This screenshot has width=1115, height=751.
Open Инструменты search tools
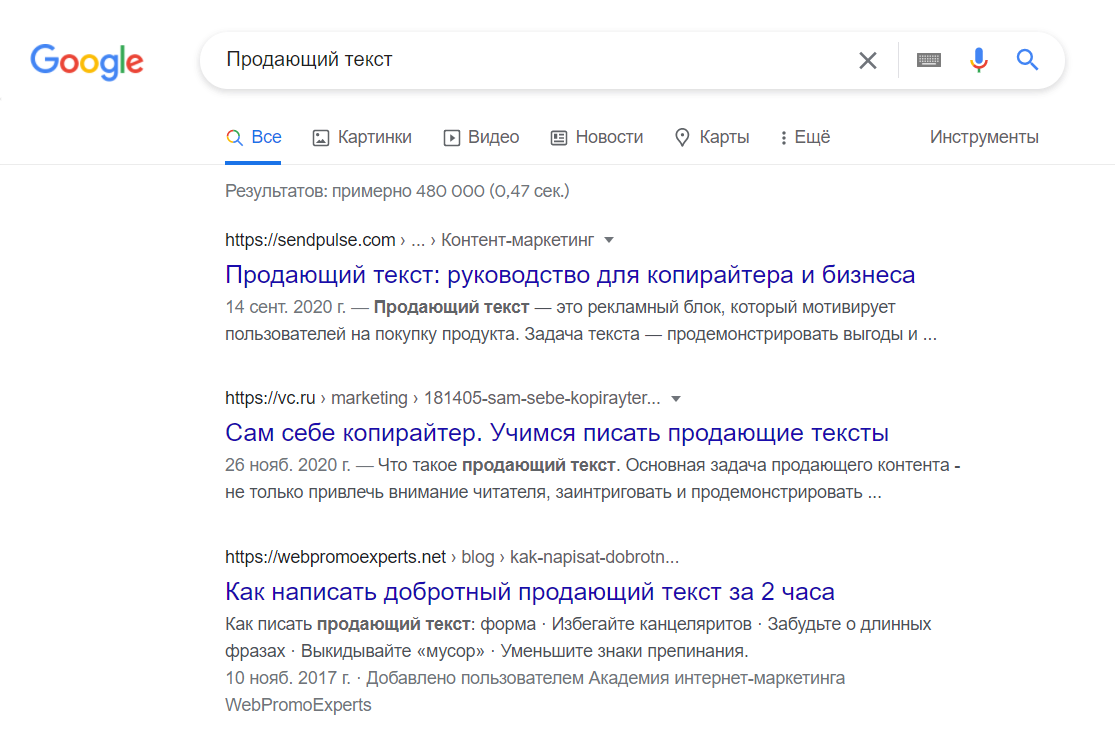pos(984,138)
